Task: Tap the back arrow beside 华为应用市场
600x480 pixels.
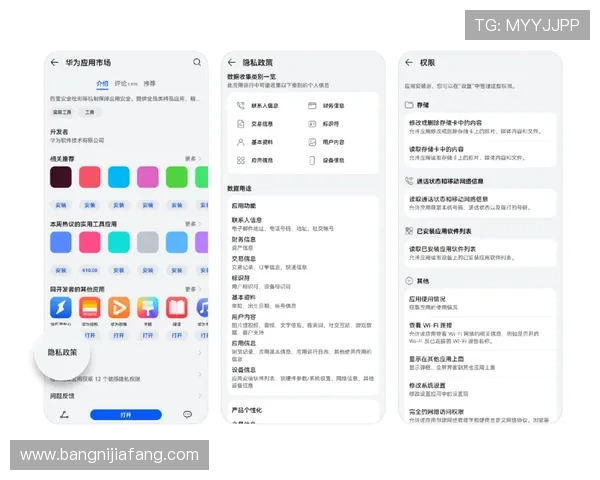Action: tap(54, 62)
